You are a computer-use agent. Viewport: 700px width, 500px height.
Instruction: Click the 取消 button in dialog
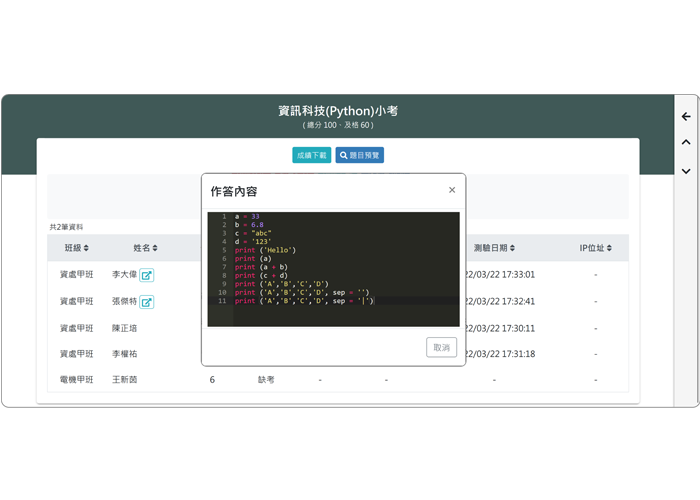[440, 347]
